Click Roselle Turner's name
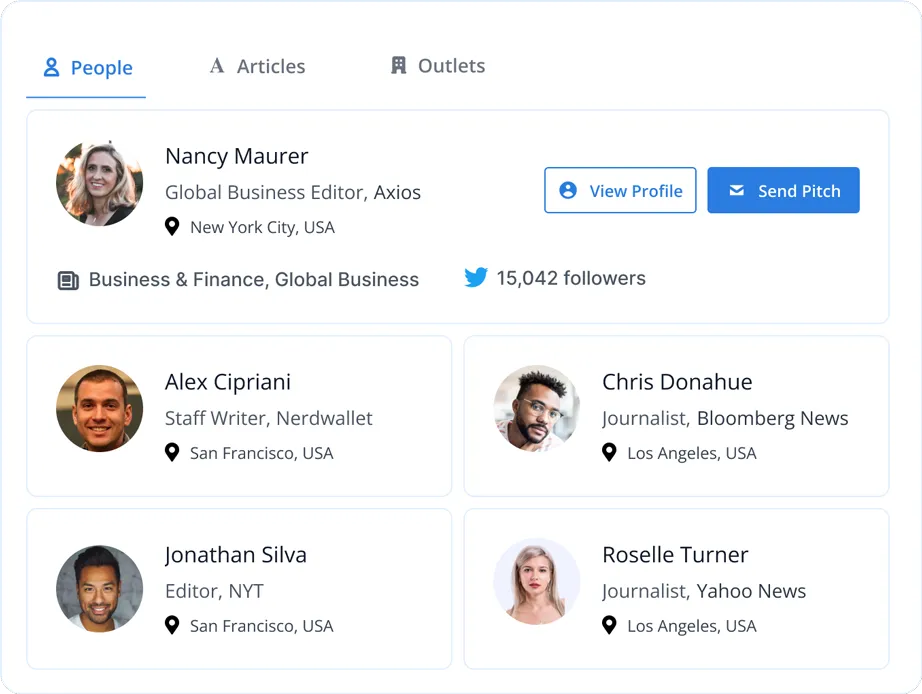Screen dimensions: 922x694 [x=675, y=555]
